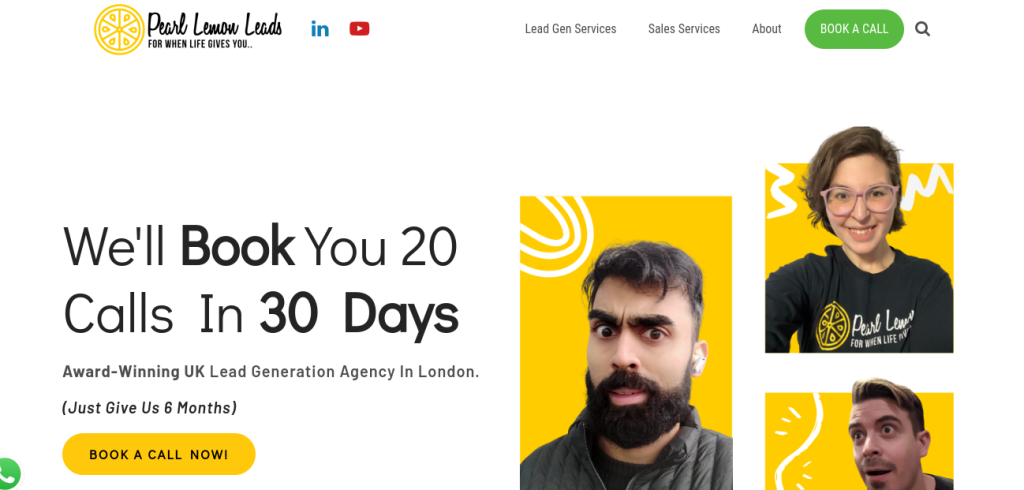Open the Lead Gen Services menu
The height and width of the screenshot is (490, 1024).
pyautogui.click(x=570, y=29)
